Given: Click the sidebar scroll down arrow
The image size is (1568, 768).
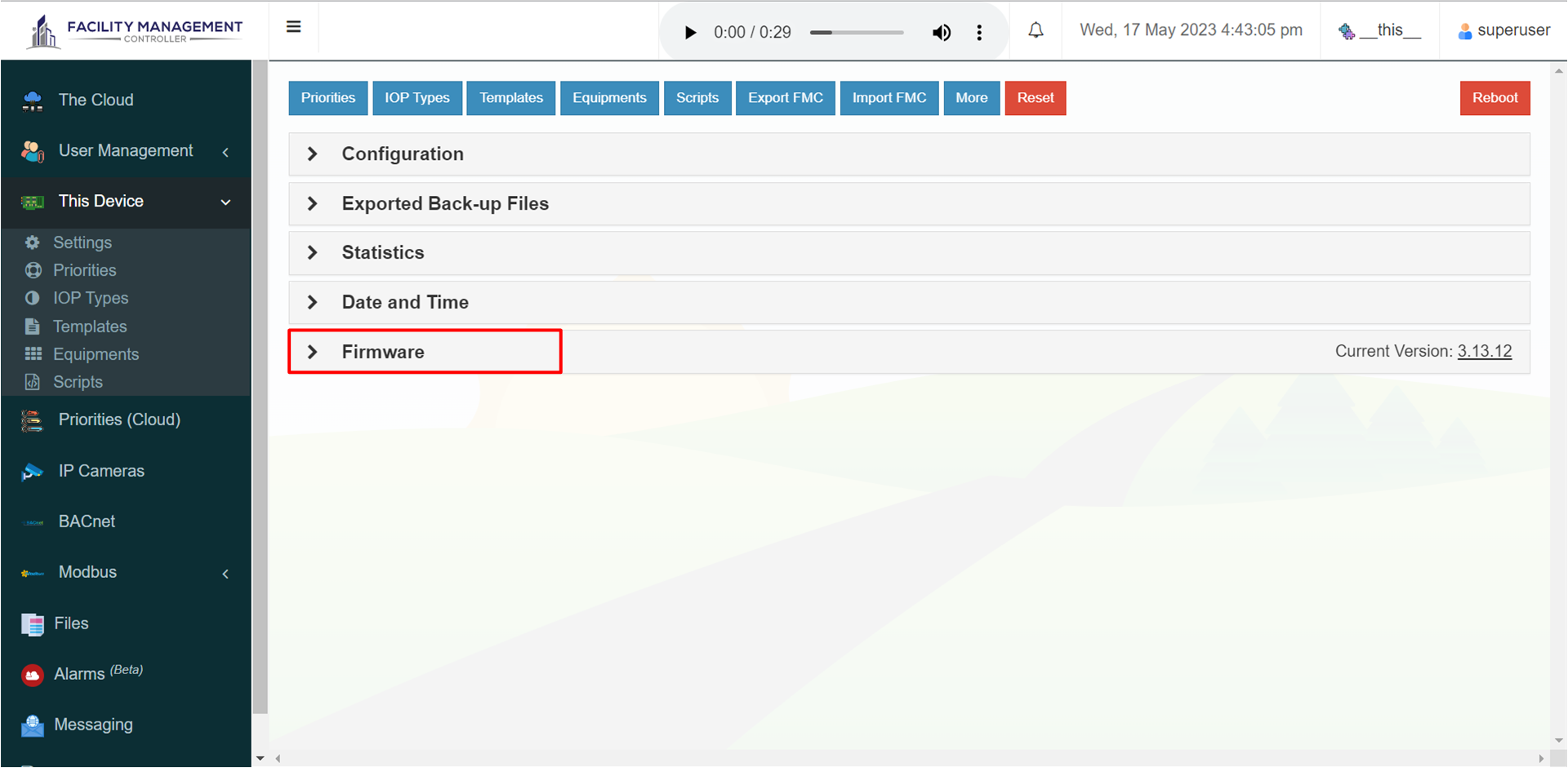Looking at the screenshot, I should 261,758.
